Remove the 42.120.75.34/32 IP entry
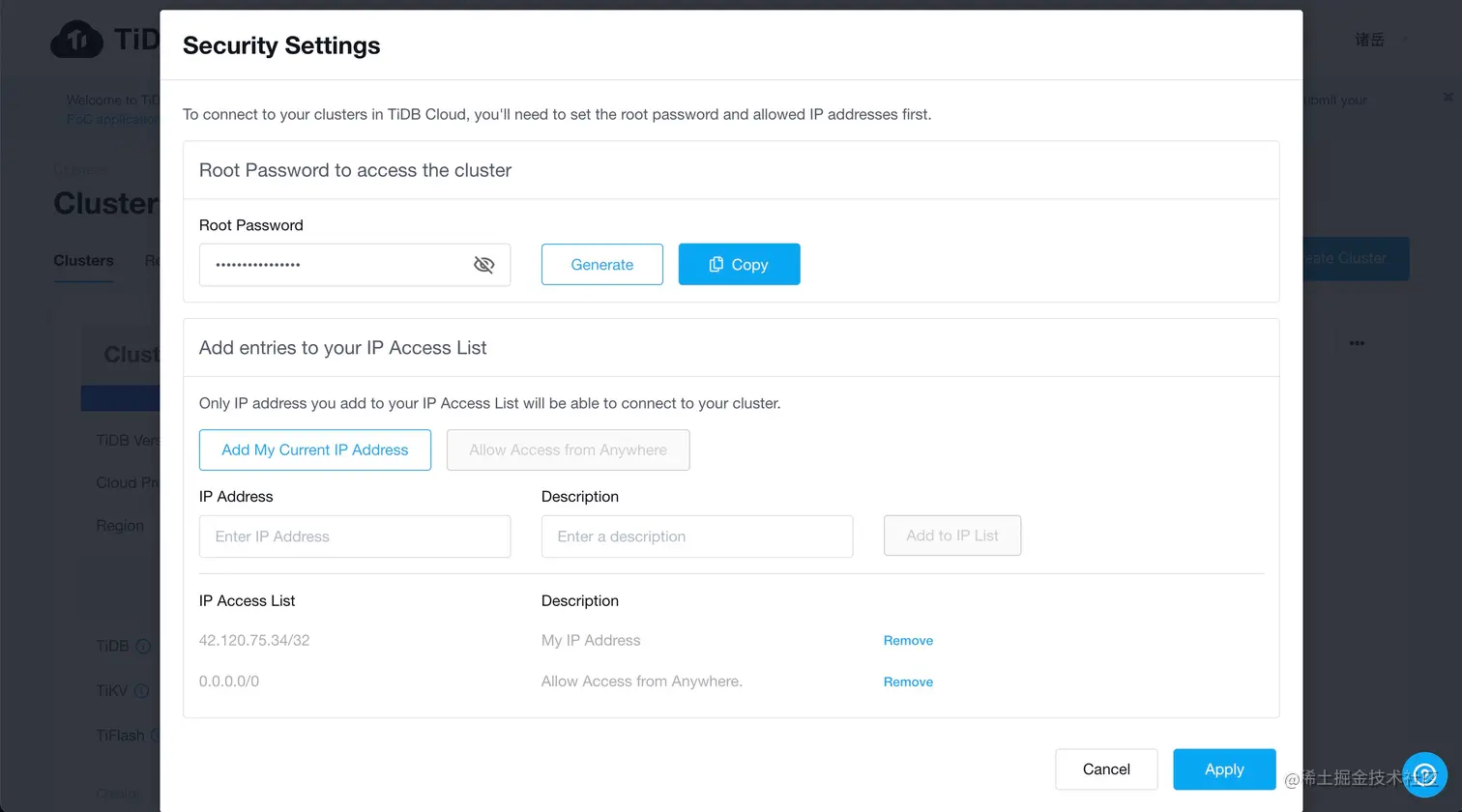The image size is (1462, 812). point(908,641)
